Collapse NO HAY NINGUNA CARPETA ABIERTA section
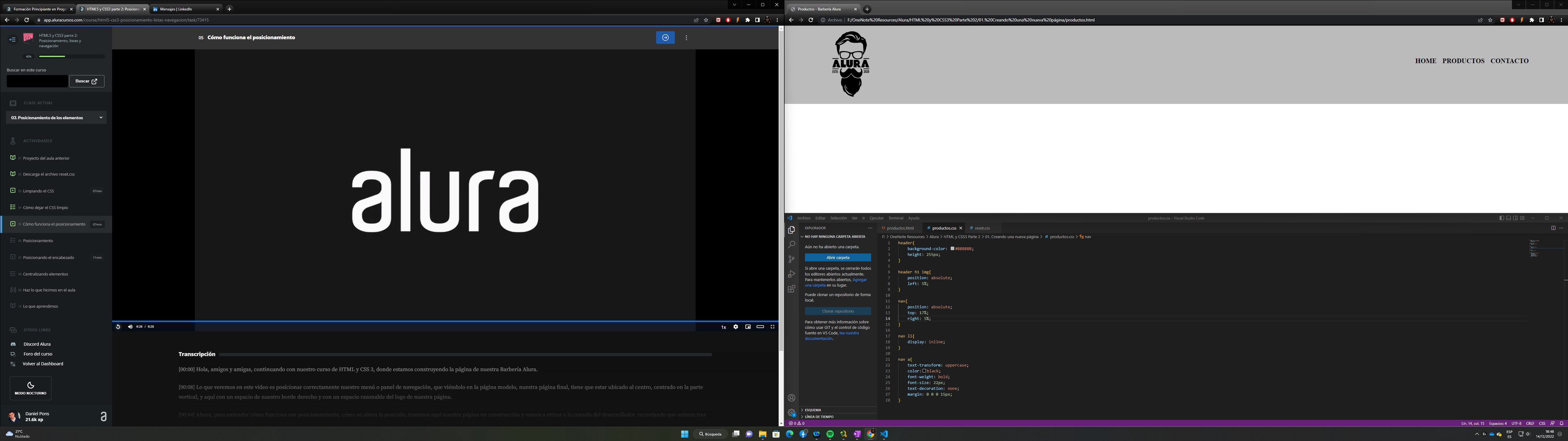The width and height of the screenshot is (1568, 441). click(837, 236)
